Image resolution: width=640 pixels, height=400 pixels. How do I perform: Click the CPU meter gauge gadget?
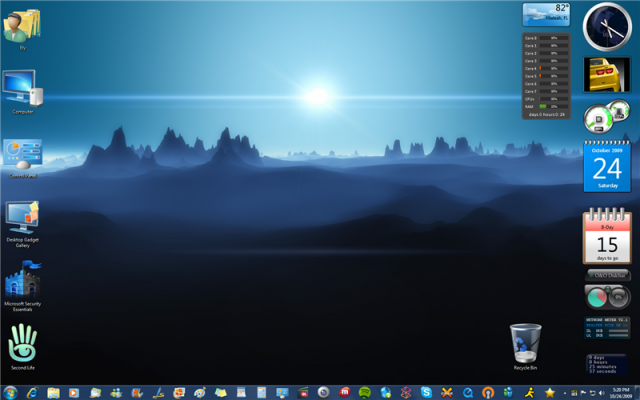607,116
